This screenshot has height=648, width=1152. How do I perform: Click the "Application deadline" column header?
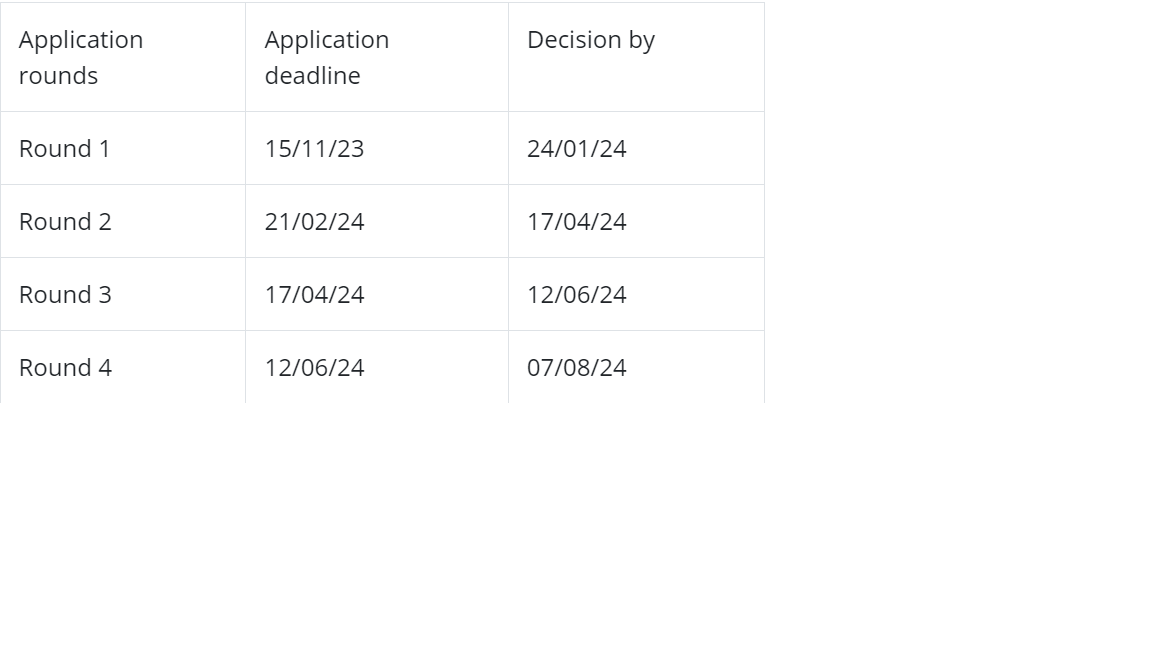326,57
